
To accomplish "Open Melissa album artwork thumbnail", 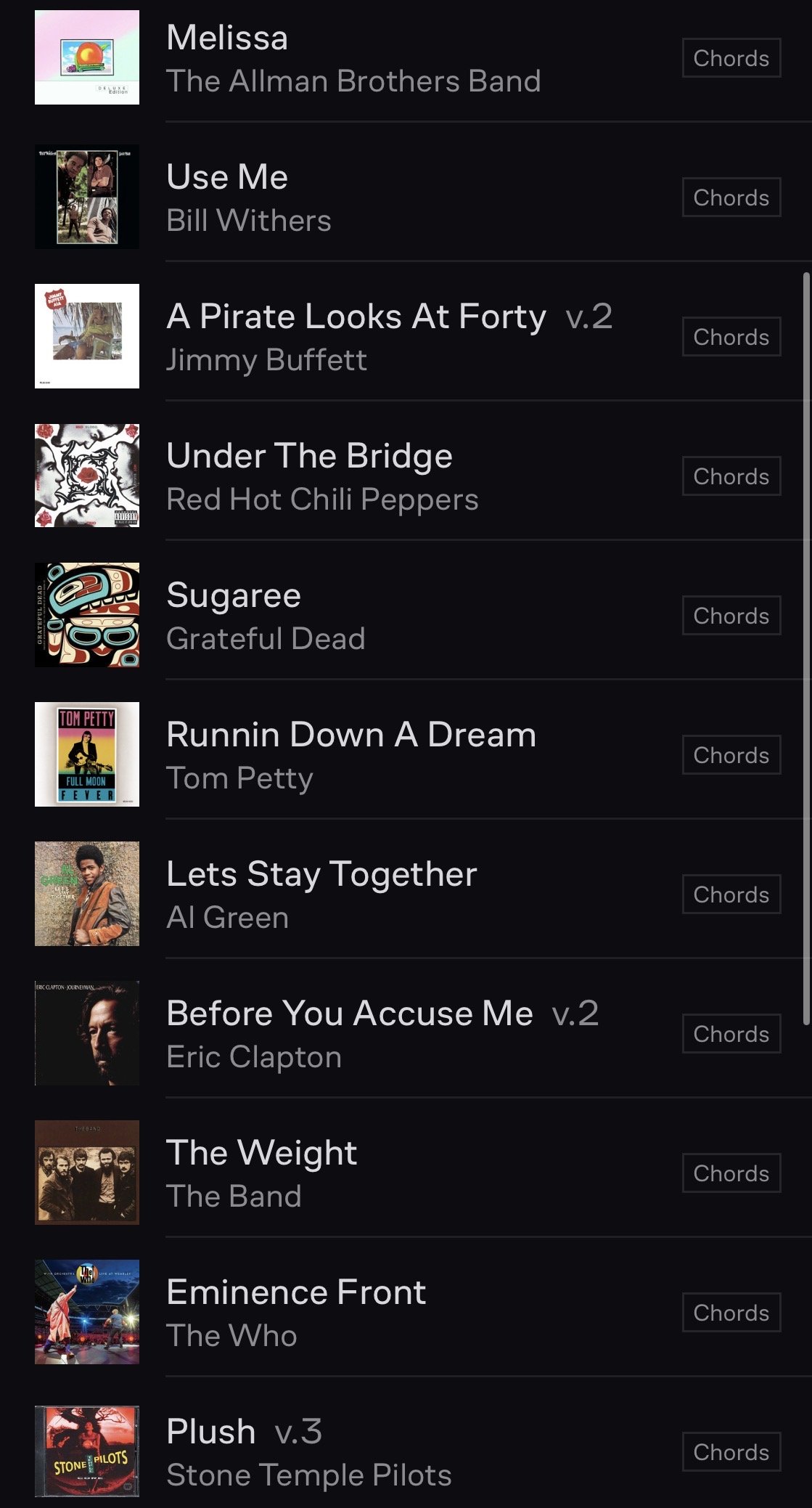I will pyautogui.click(x=87, y=57).
